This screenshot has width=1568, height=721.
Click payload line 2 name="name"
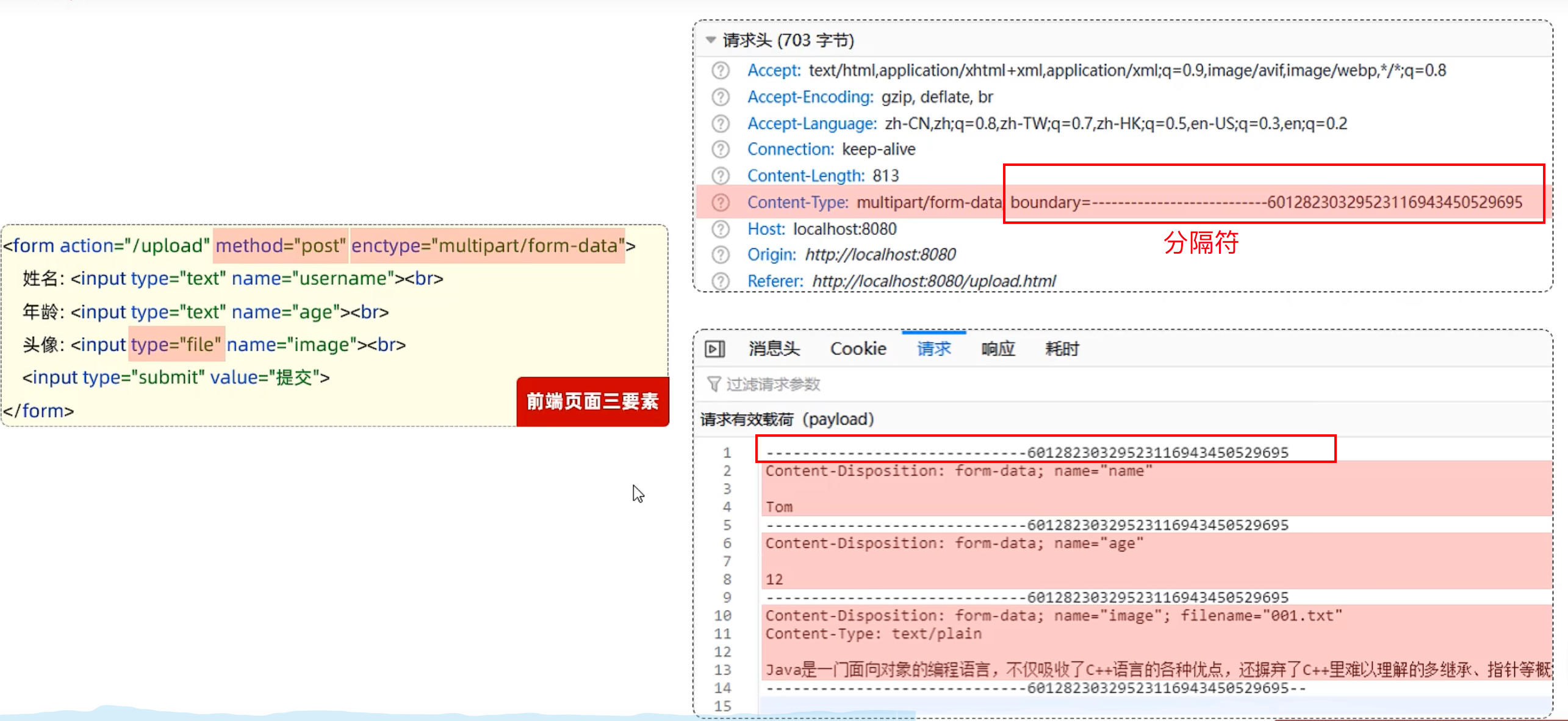pos(959,471)
